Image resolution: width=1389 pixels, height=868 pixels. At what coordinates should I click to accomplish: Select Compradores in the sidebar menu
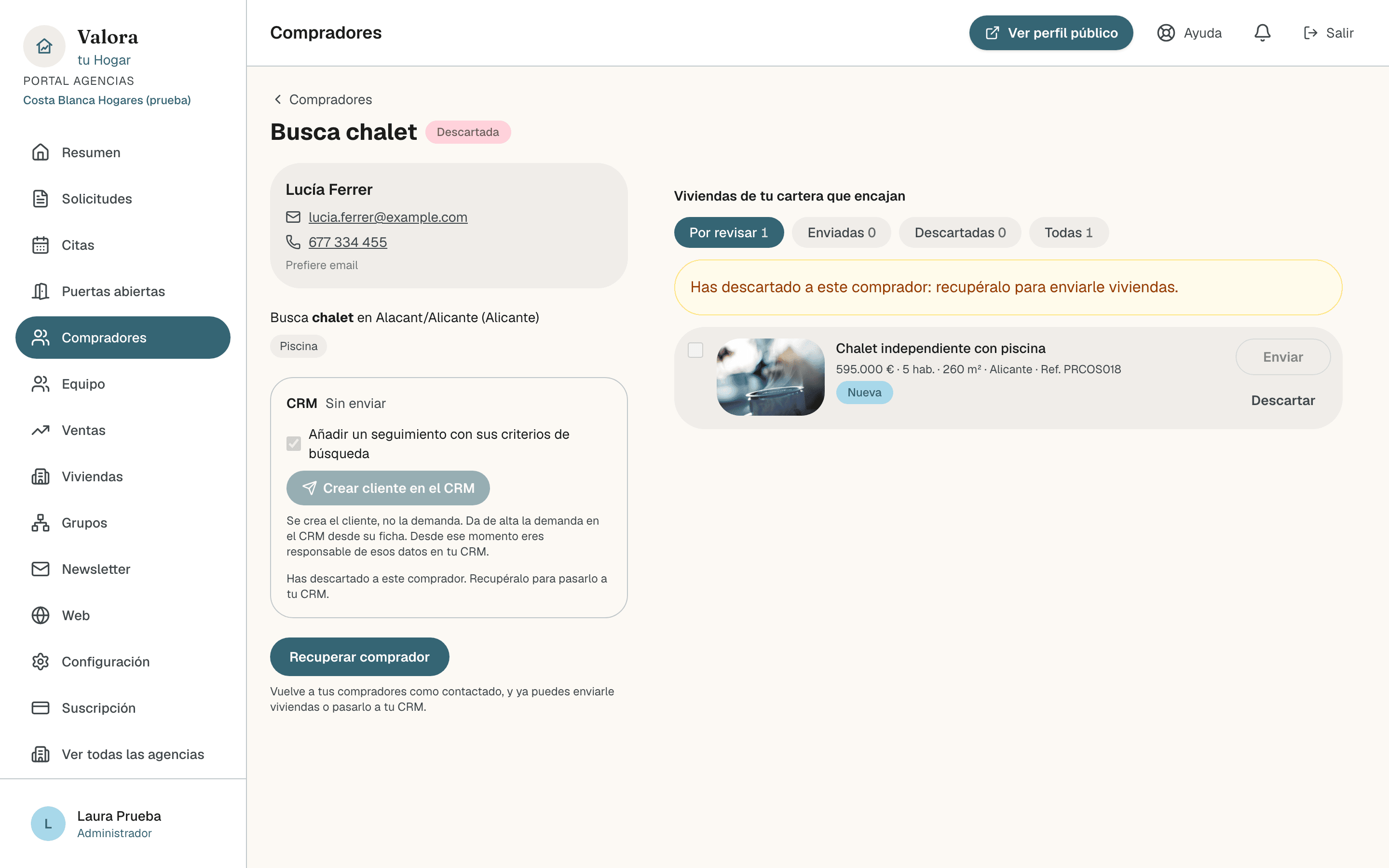123,338
